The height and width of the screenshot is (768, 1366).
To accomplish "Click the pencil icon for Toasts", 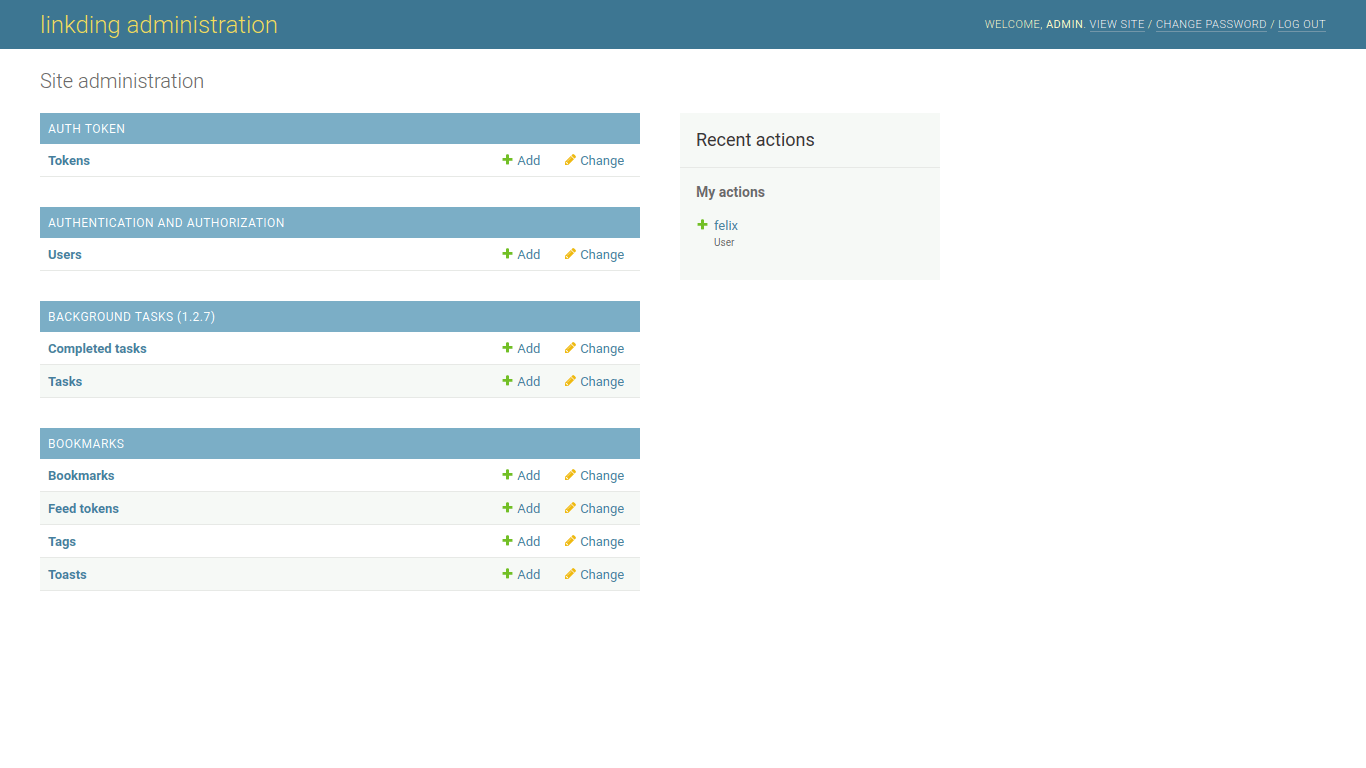I will (x=570, y=574).
